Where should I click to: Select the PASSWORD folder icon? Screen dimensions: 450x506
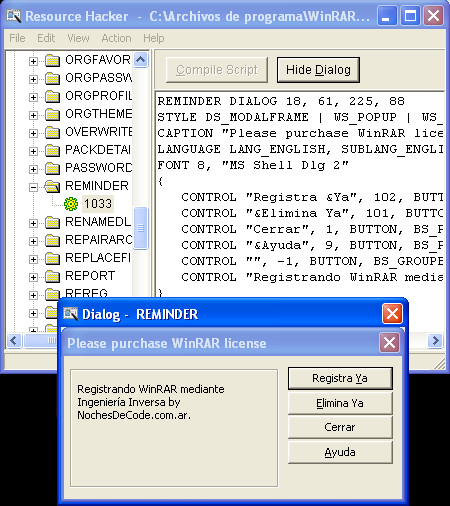tap(52, 168)
